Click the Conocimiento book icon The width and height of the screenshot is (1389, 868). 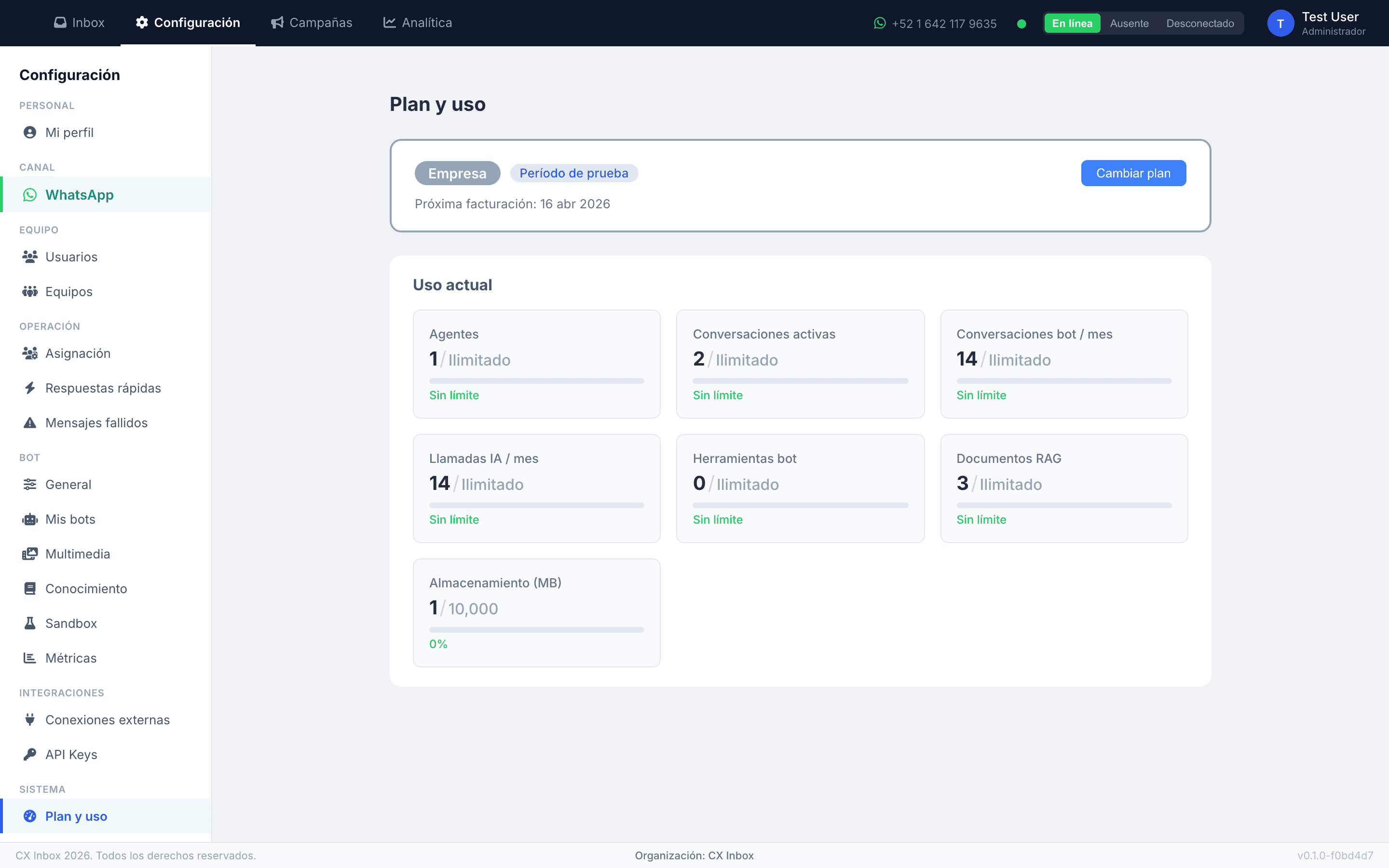30,588
